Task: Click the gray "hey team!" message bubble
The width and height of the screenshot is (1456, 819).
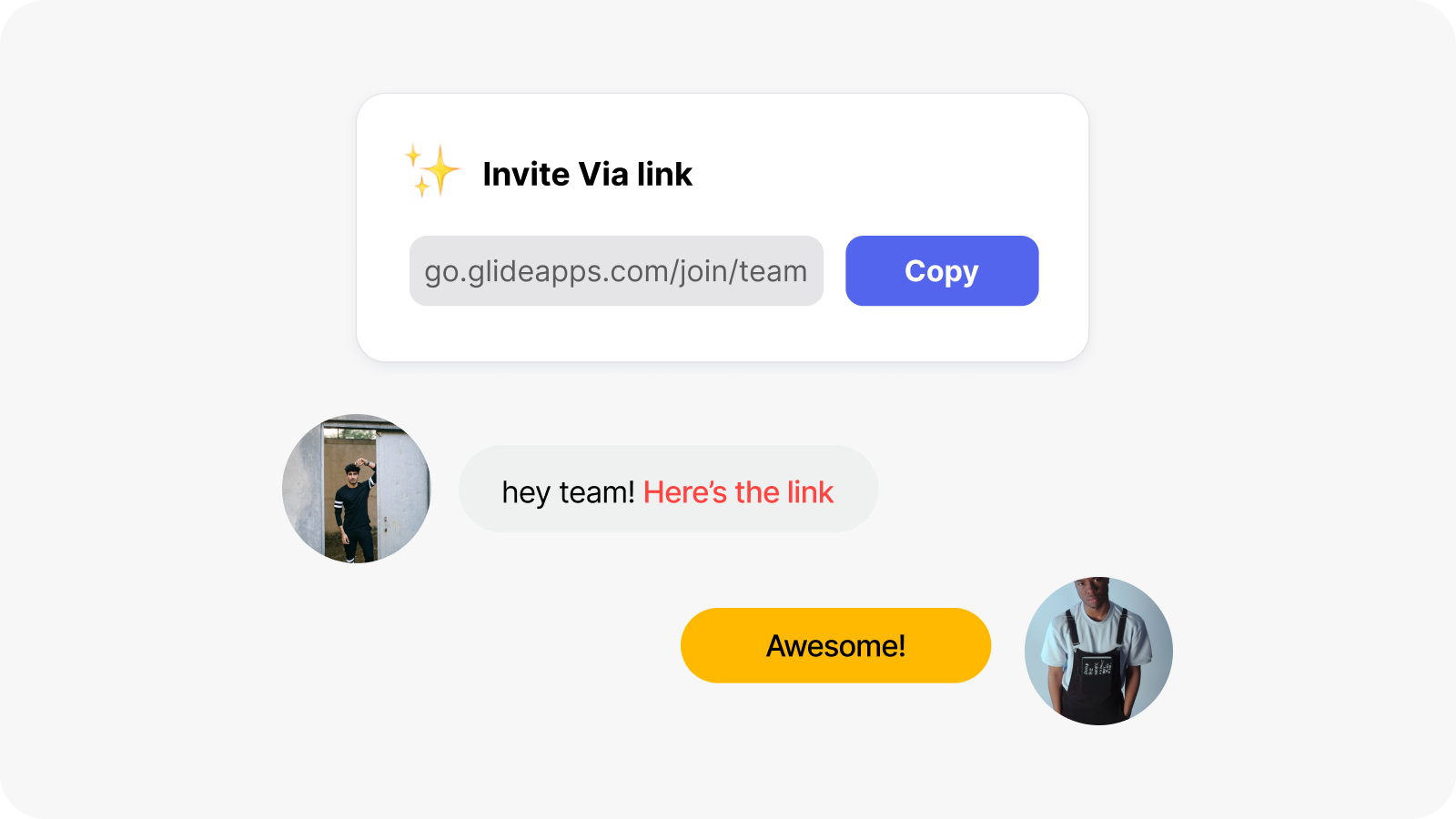Action: pos(668,489)
